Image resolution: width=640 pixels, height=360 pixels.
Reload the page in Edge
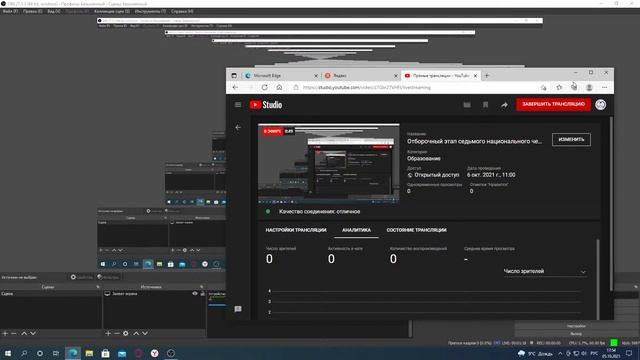pyautogui.click(x=264, y=87)
